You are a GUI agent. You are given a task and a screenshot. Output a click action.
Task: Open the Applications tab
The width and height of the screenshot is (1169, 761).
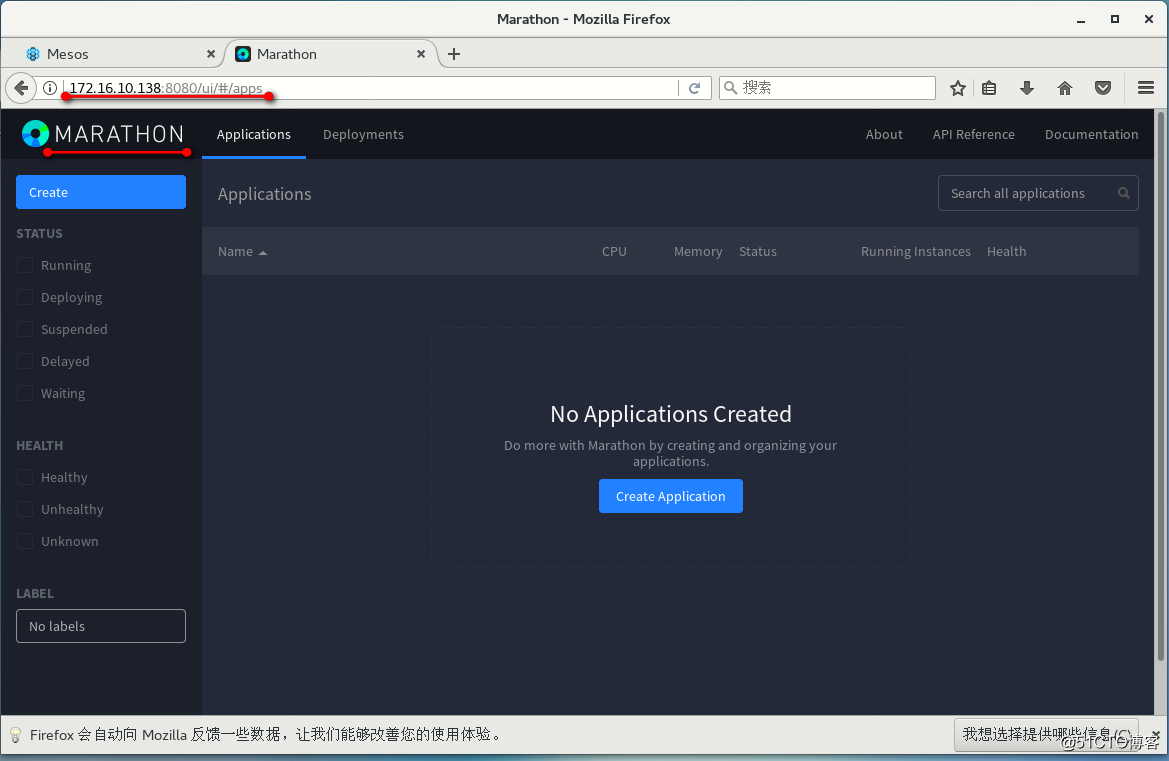pos(253,134)
